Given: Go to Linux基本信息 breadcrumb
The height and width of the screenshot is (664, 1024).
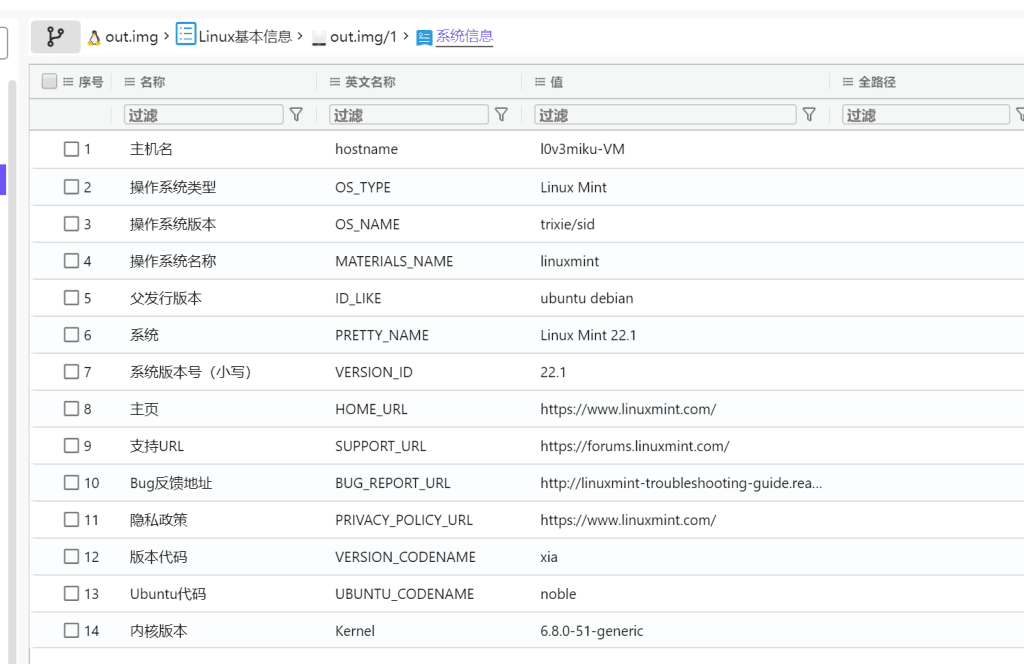Looking at the screenshot, I should 245,37.
